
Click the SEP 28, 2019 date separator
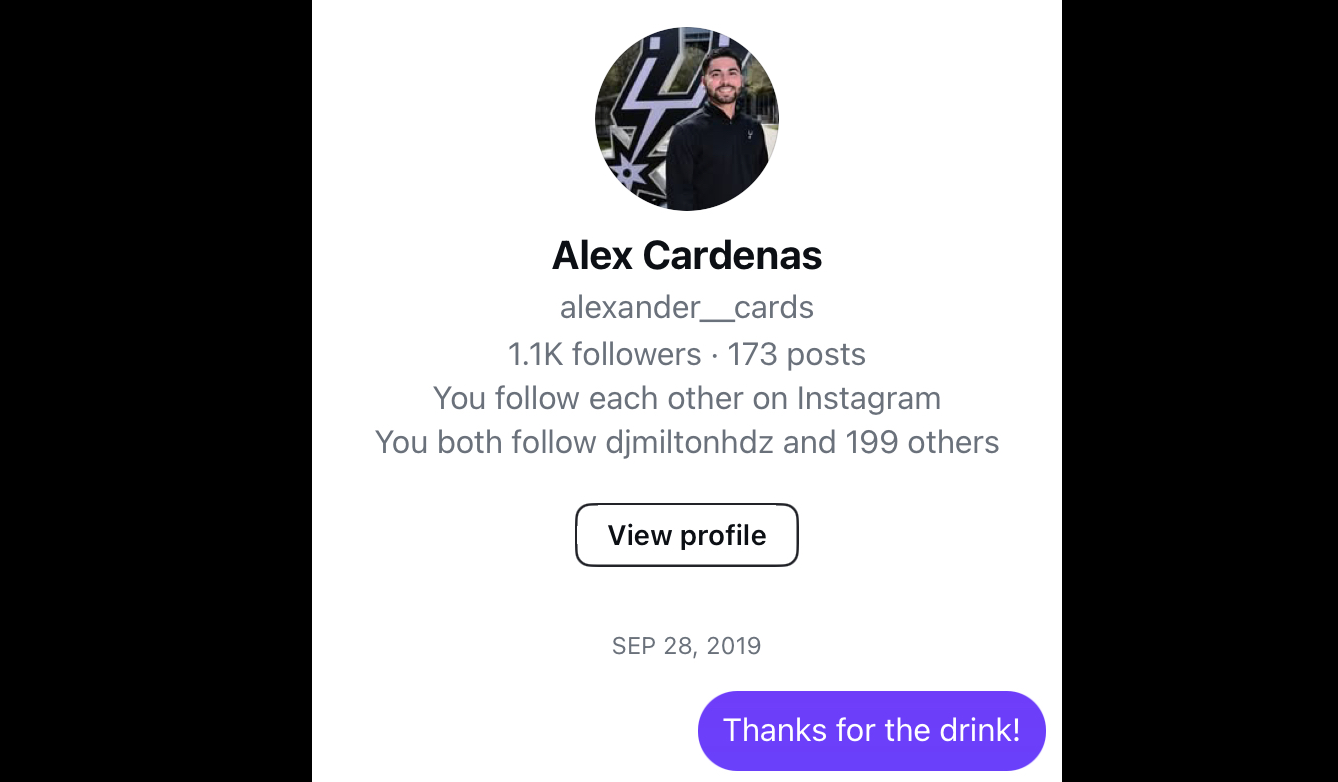687,646
